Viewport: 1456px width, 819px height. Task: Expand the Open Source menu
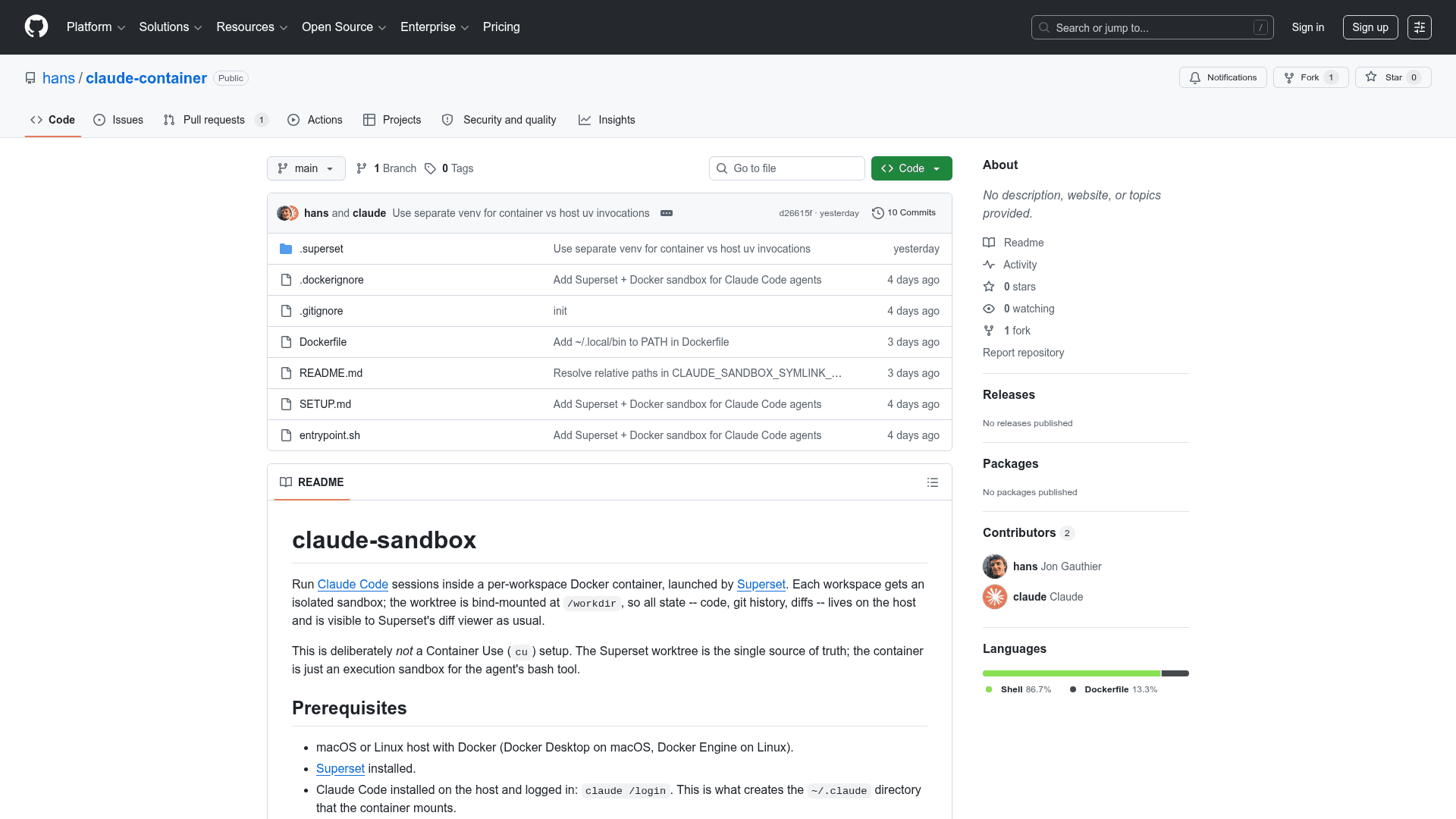344,27
